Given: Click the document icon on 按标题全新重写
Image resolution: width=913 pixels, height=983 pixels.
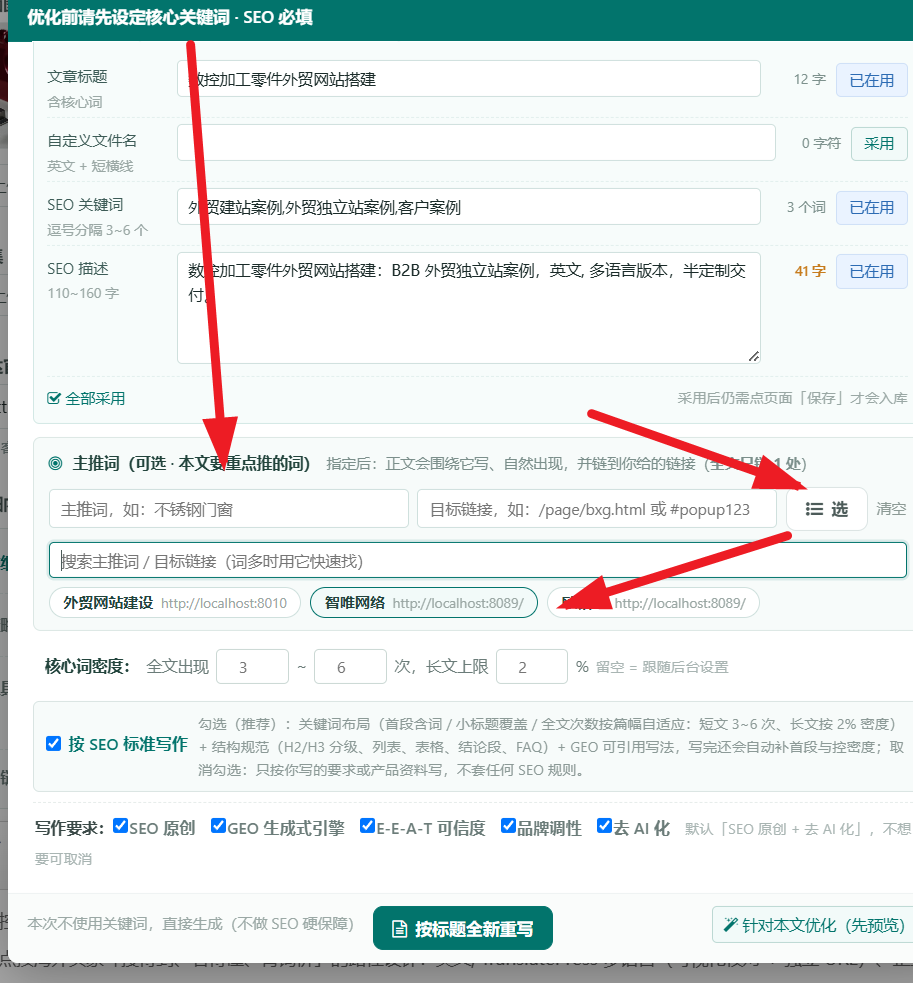Looking at the screenshot, I should (399, 929).
